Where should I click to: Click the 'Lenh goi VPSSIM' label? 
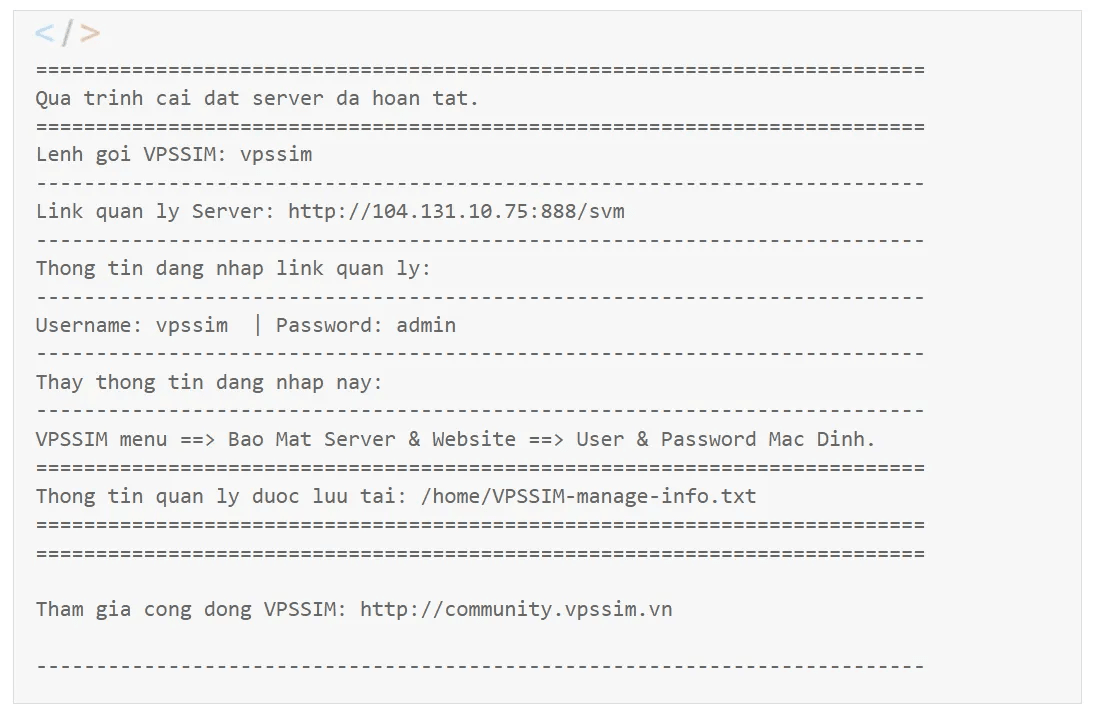click(x=131, y=155)
